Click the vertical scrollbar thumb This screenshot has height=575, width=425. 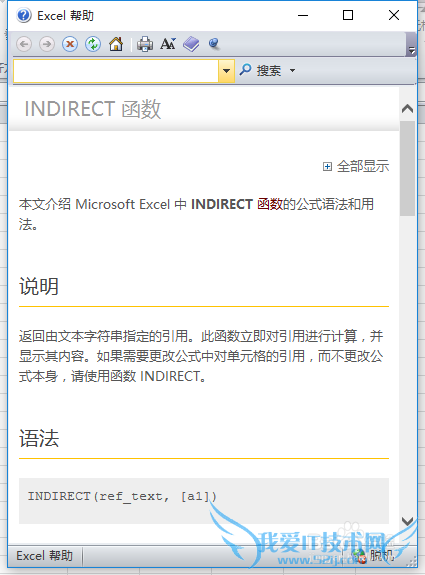tap(407, 169)
